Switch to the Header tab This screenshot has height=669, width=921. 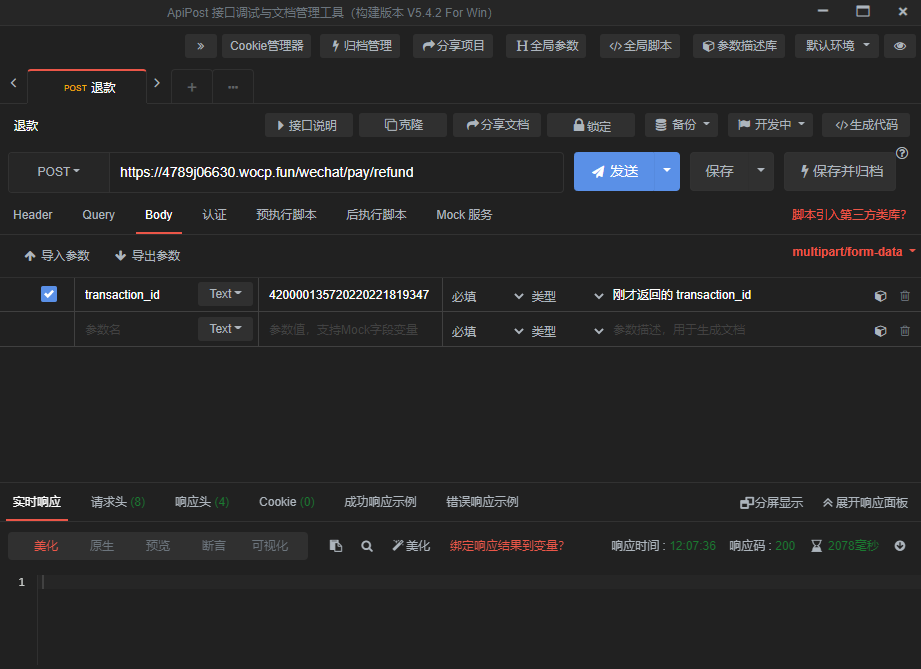coord(33,215)
